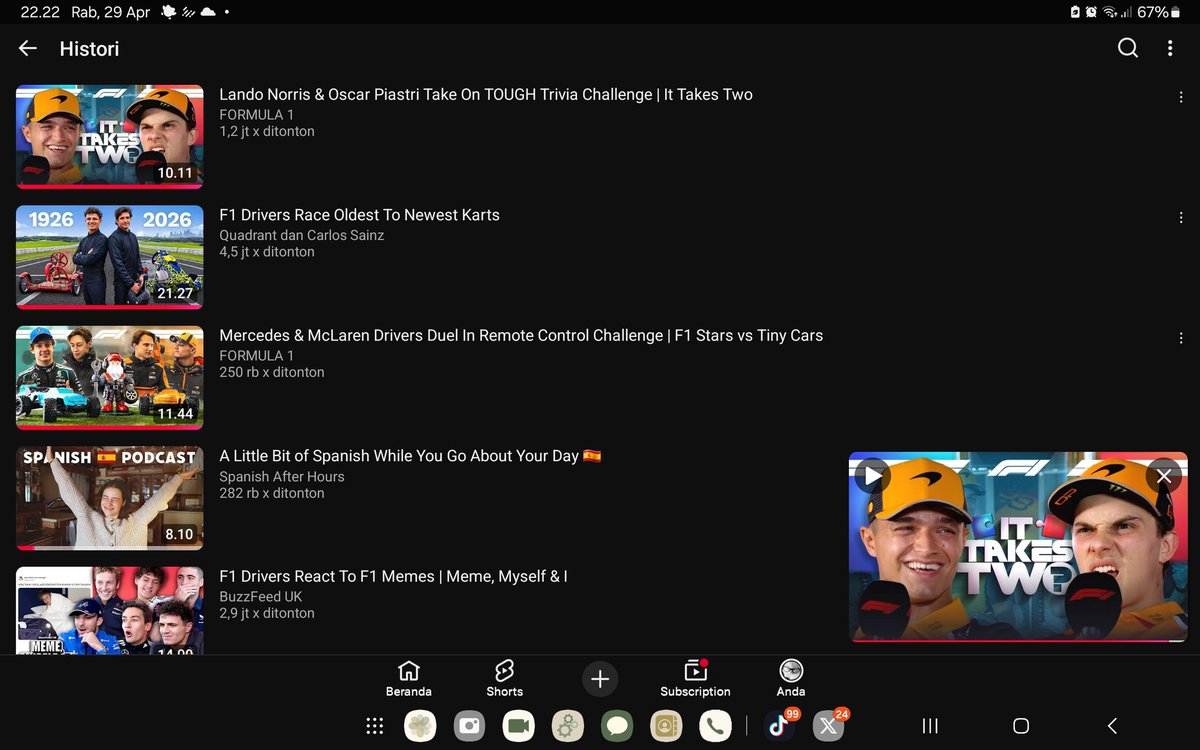Screen dimensions: 1200x750
Task: Tap the Histori page heading
Action: coord(89,48)
